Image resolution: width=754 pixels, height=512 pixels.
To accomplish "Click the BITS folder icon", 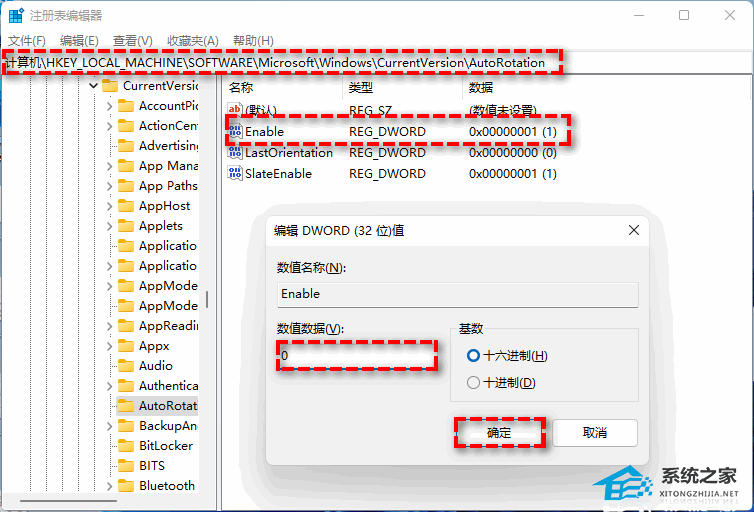I will tap(126, 466).
